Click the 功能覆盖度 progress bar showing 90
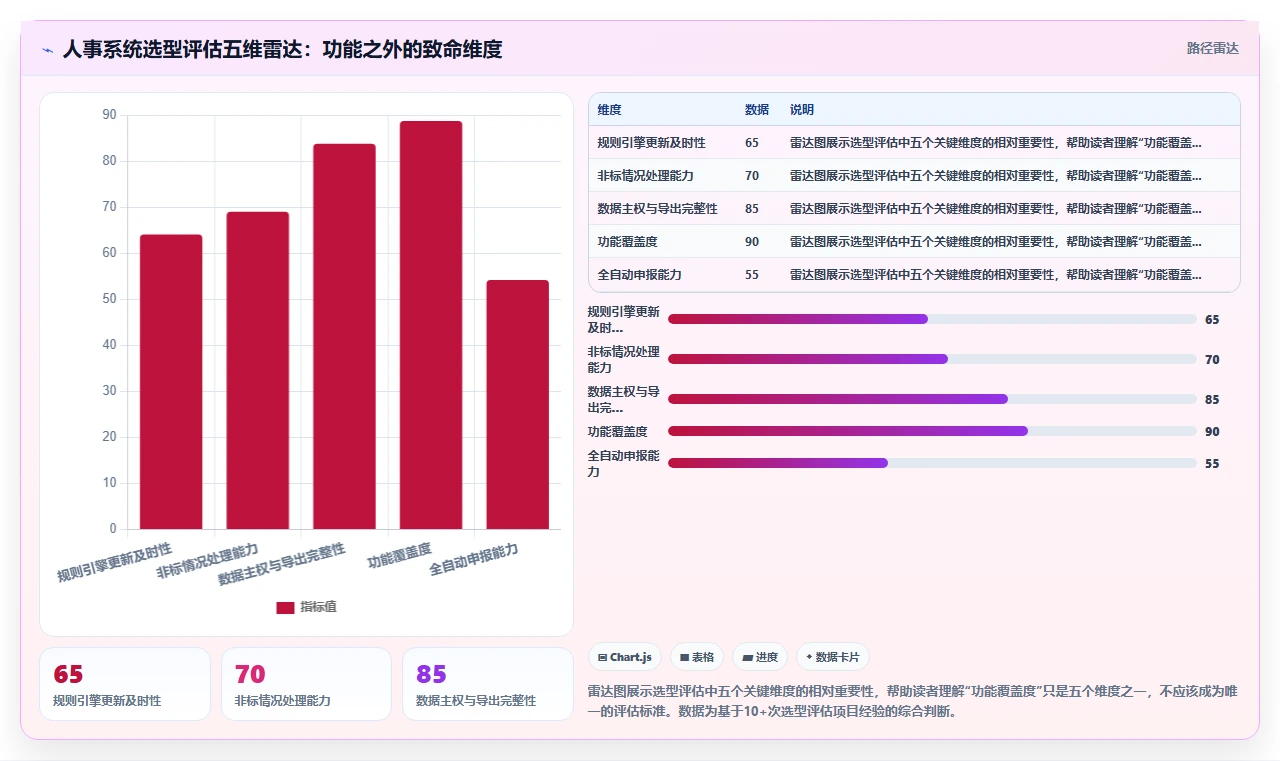The width and height of the screenshot is (1280, 761). pos(932,431)
